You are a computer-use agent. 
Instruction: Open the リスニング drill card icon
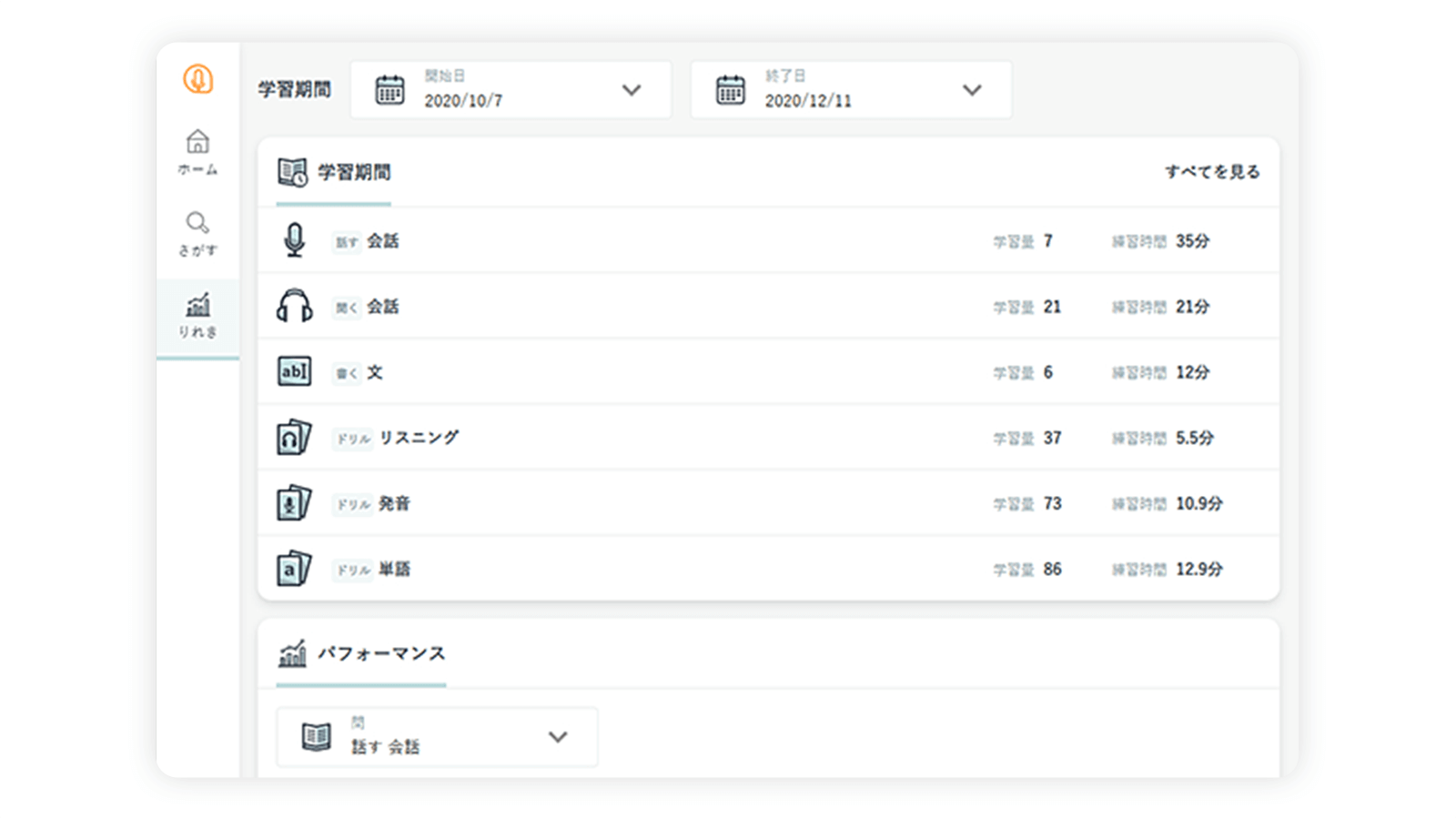point(294,437)
